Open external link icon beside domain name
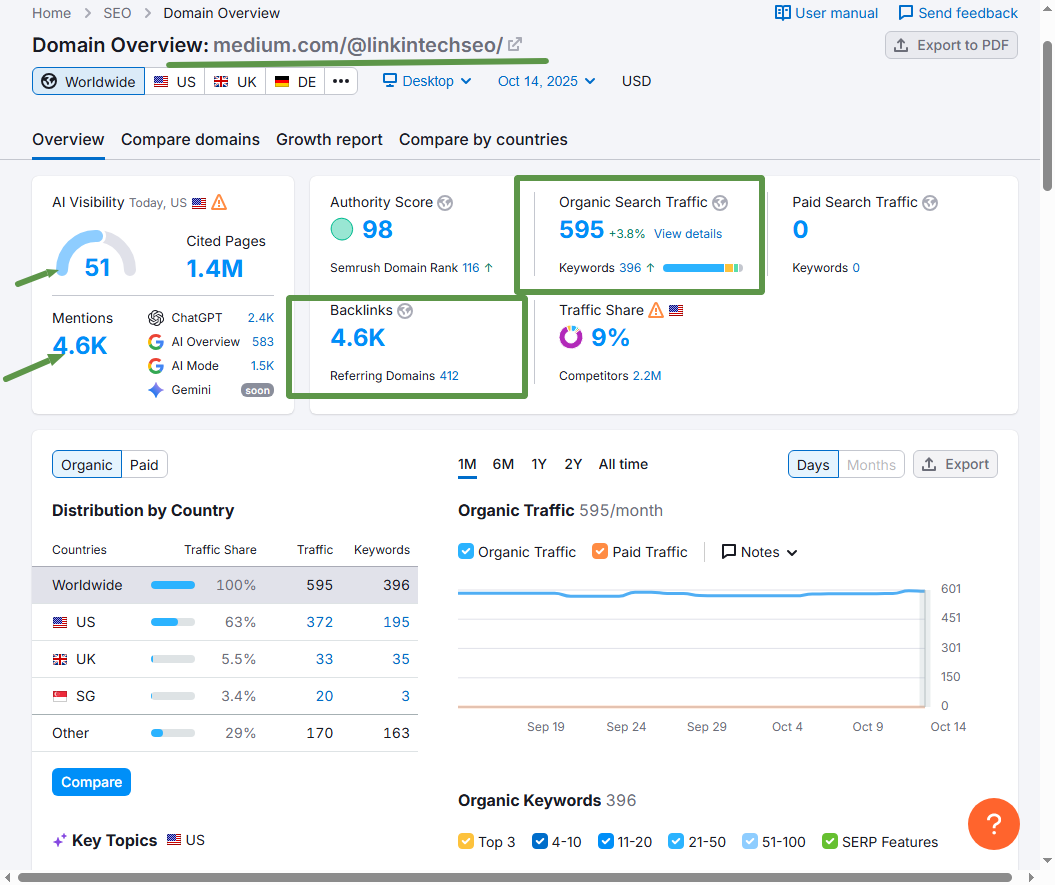This screenshot has width=1055, height=885. (x=515, y=45)
